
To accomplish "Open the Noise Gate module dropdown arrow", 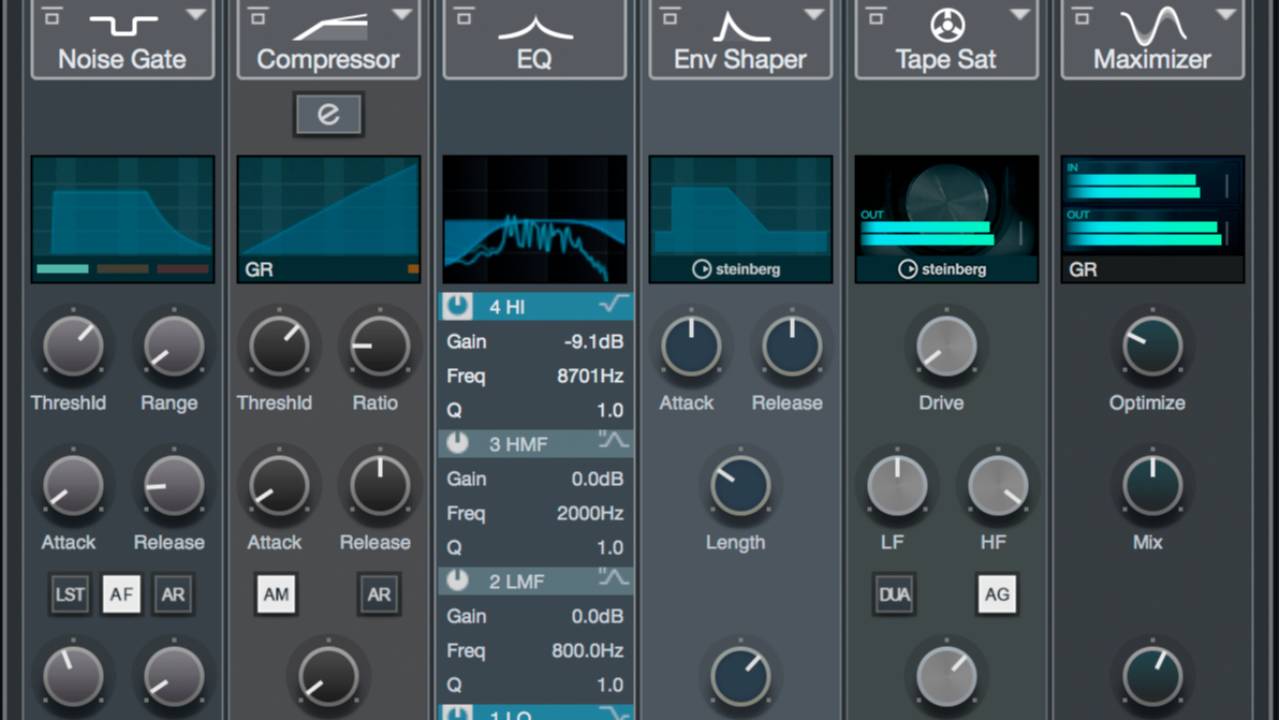I will (196, 13).
